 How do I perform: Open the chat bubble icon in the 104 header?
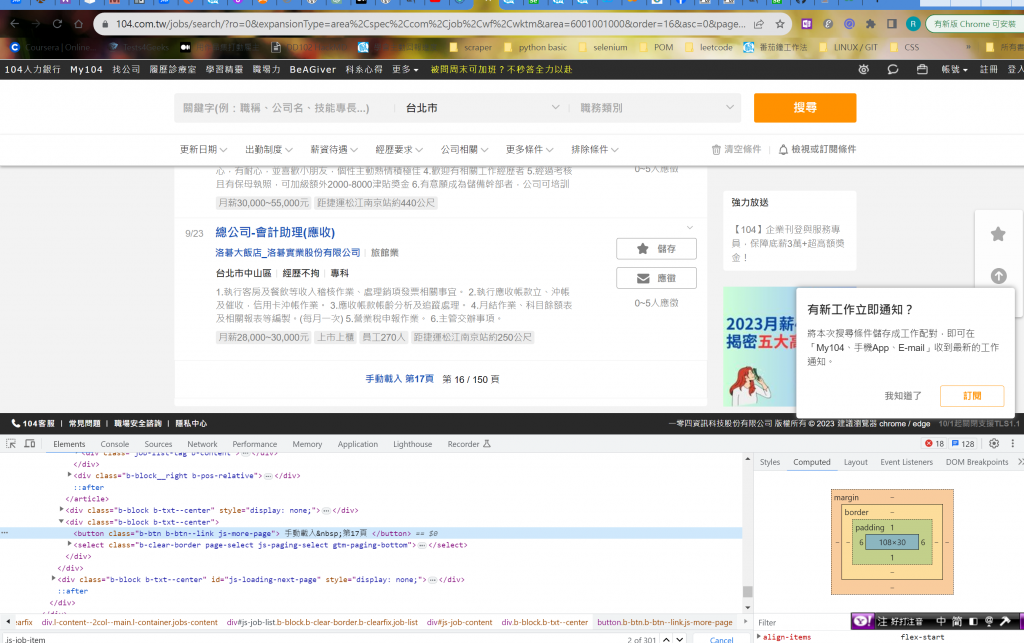[893, 69]
